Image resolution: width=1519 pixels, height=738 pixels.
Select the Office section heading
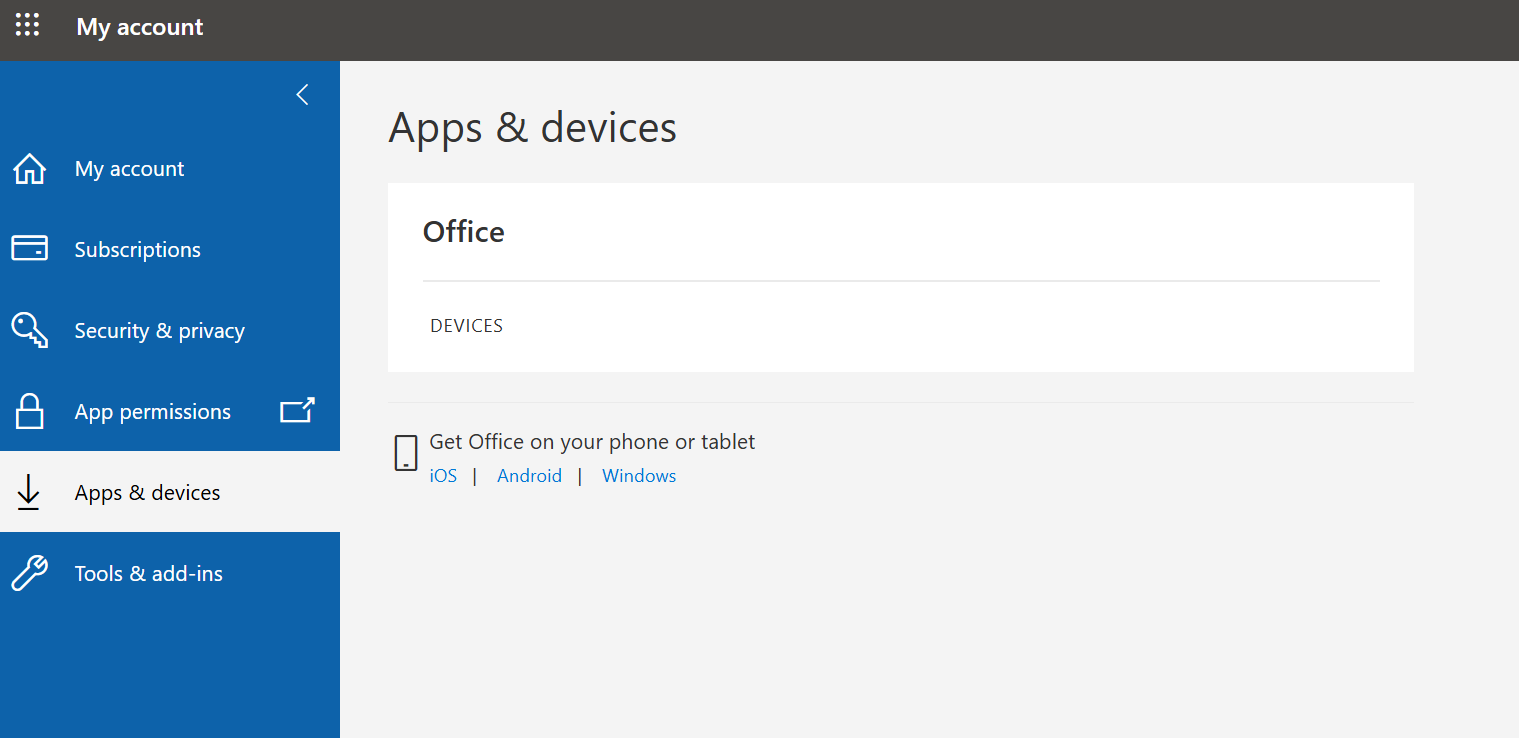pos(463,231)
